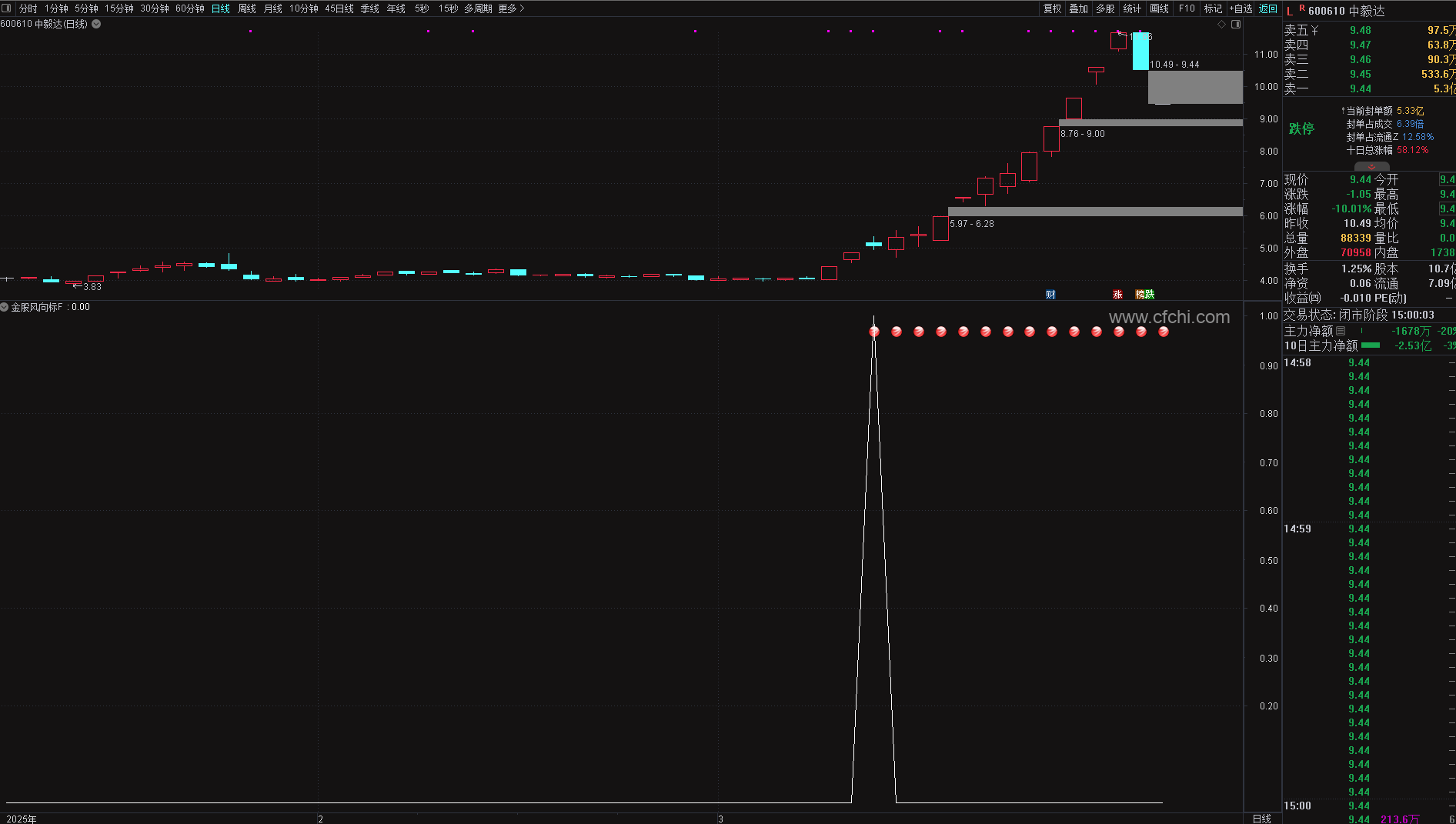Screen dimensions: 1456x824
Task: Click the 现价 9.44 value
Action: click(1361, 179)
